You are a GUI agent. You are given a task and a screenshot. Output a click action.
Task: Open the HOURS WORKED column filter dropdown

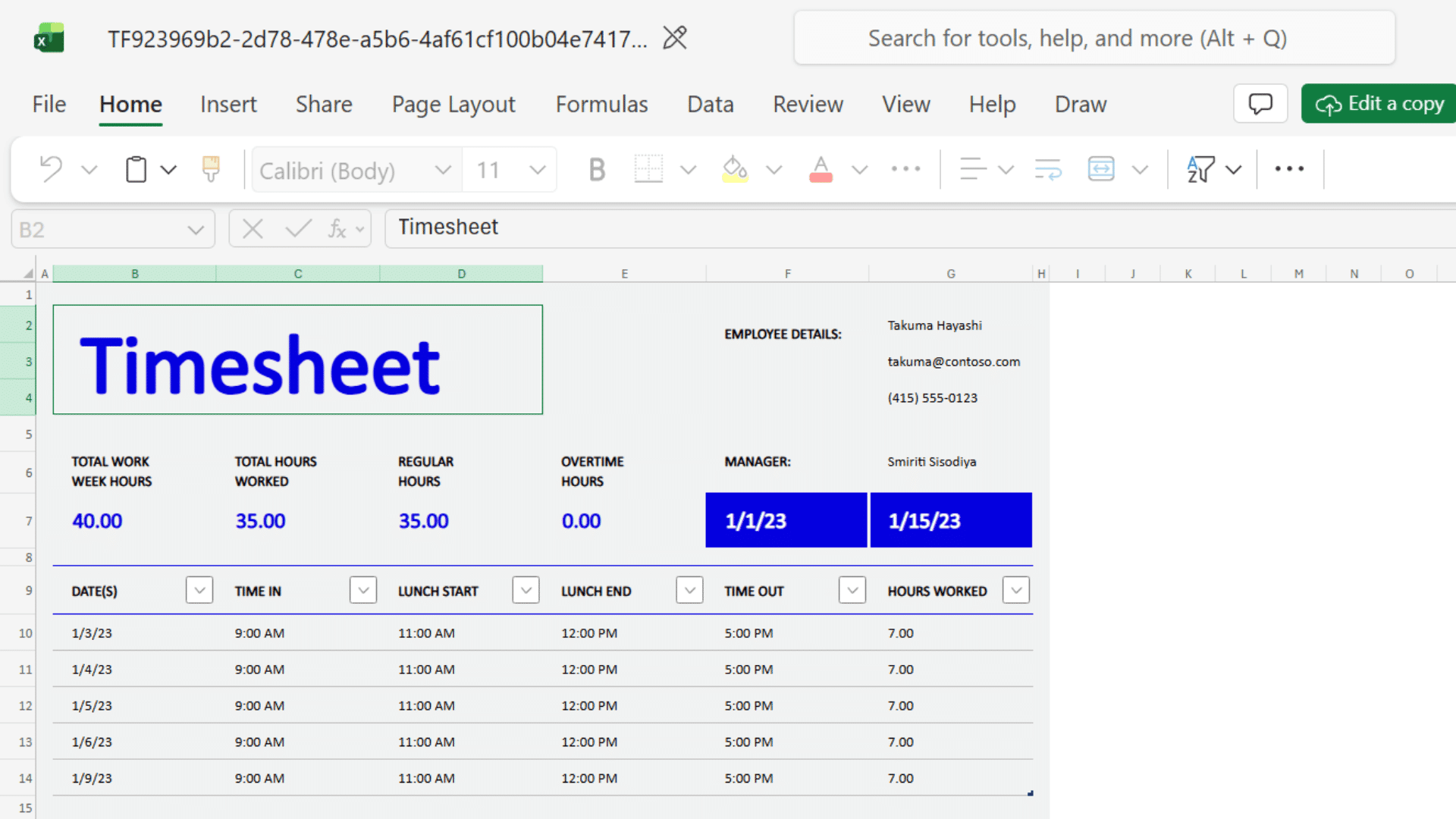(x=1016, y=590)
